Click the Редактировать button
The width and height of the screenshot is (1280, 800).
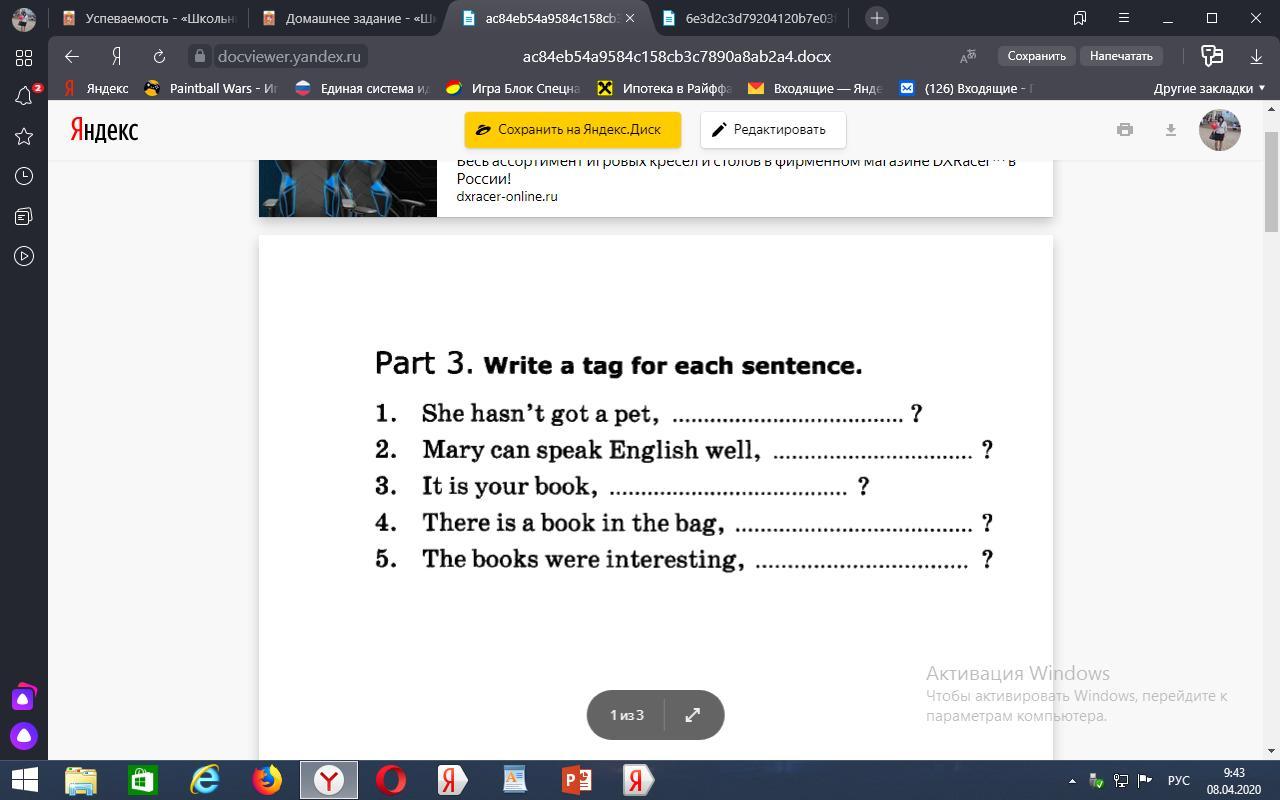coord(772,129)
